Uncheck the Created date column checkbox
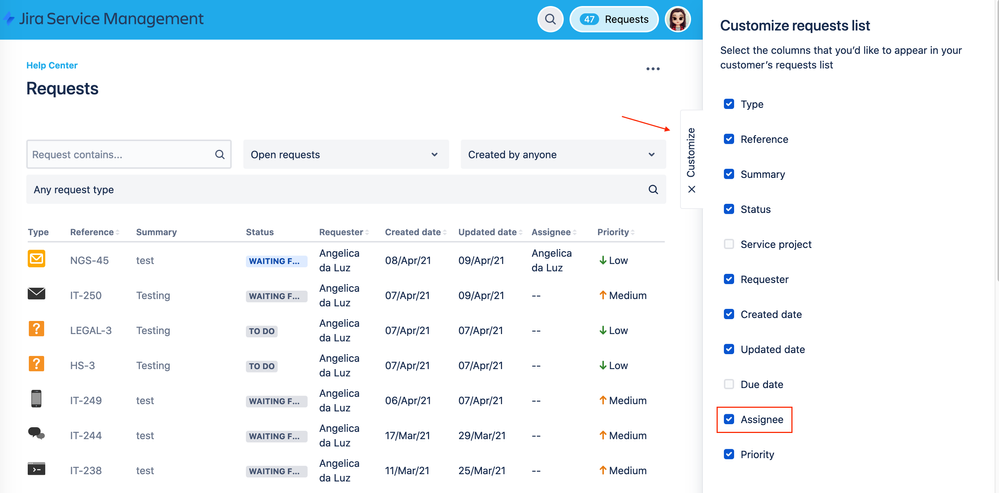This screenshot has width=999, height=493. pos(729,314)
